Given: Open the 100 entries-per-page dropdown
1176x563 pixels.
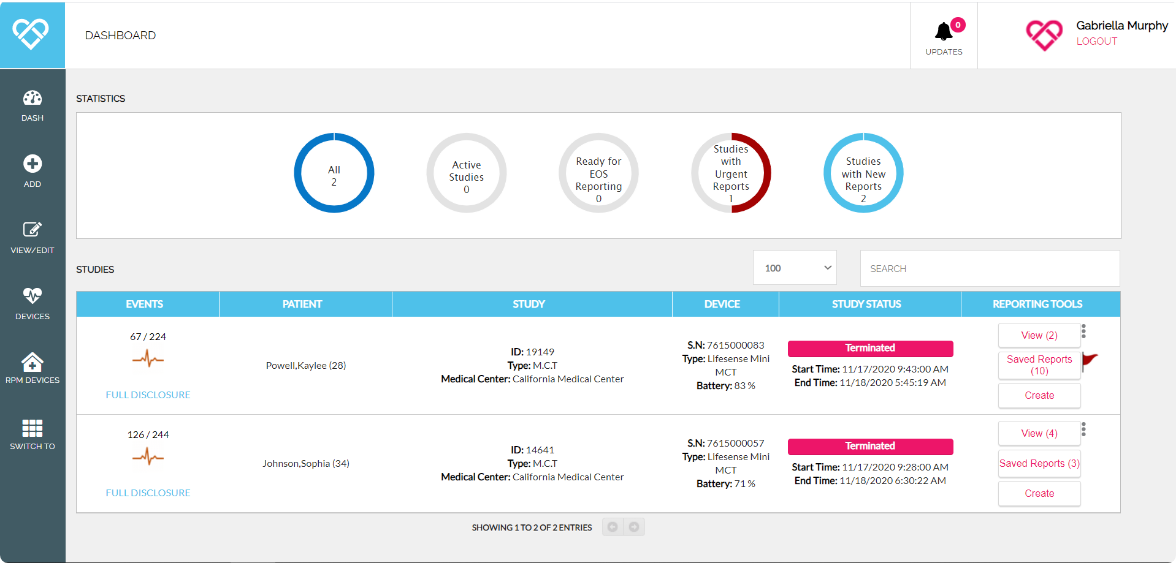Looking at the screenshot, I should [794, 268].
